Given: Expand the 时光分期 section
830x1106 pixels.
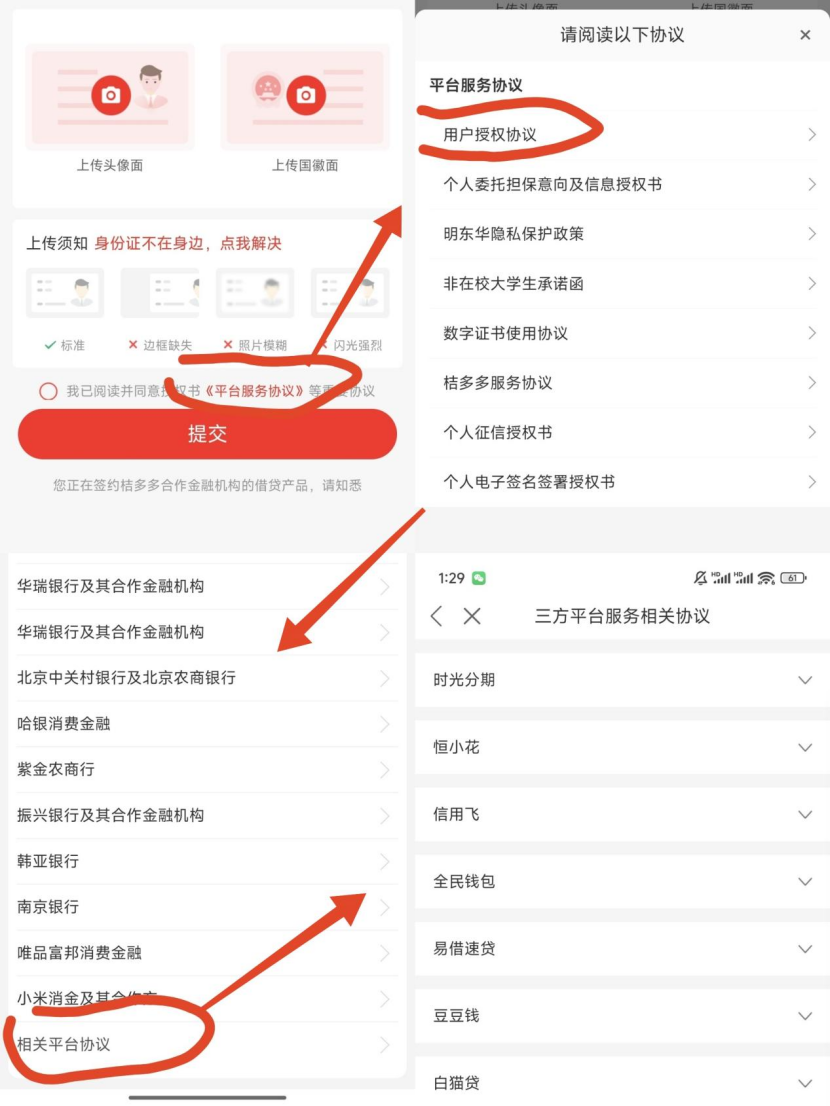Looking at the screenshot, I should [x=622, y=680].
